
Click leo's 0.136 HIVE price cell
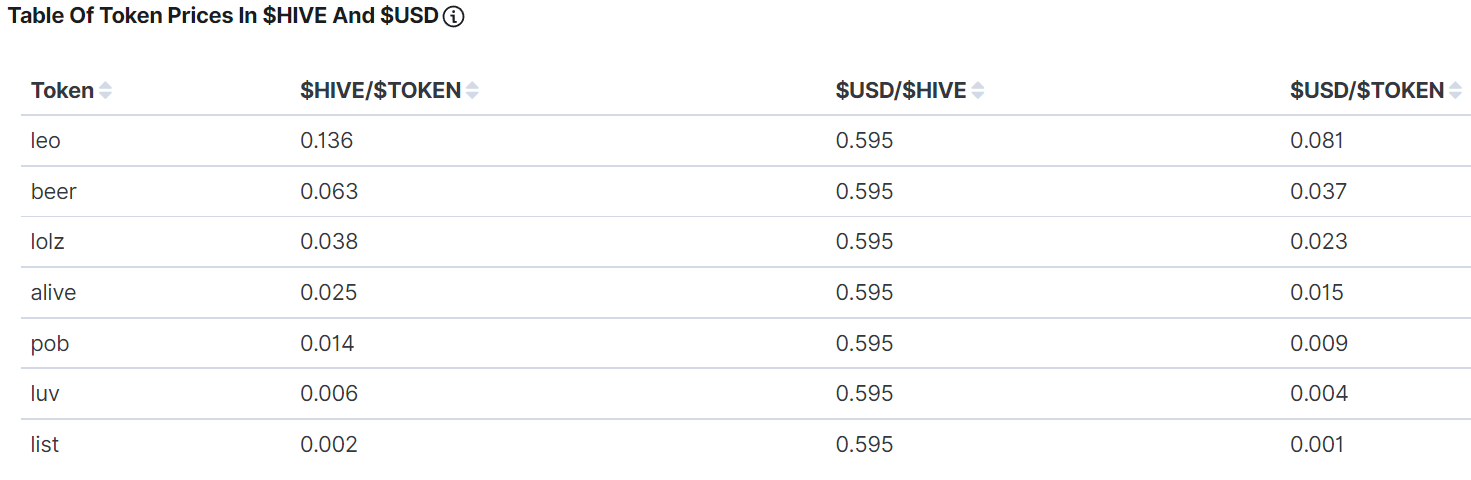[327, 141]
